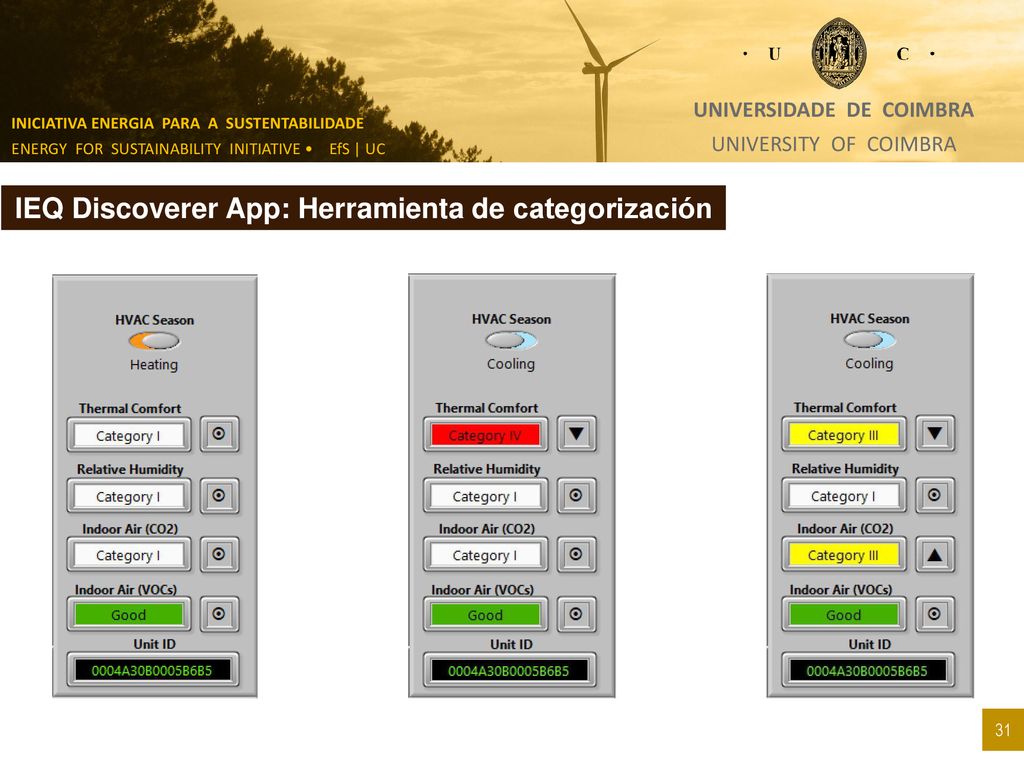Select Relative Humidity Category I field in right panel
The height and width of the screenshot is (768, 1024).
(x=844, y=496)
